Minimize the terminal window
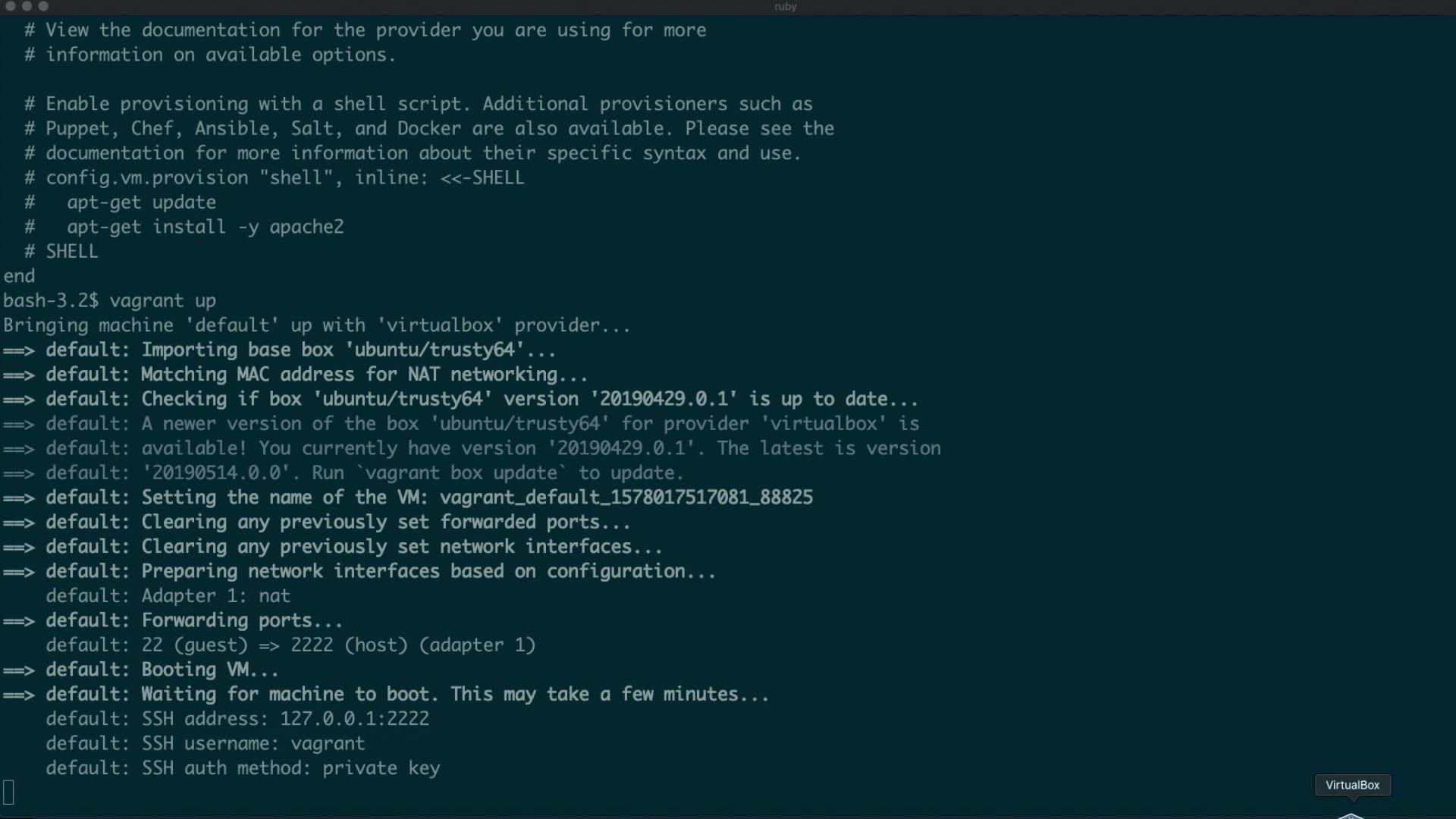The width and height of the screenshot is (1456, 819). click(27, 6)
